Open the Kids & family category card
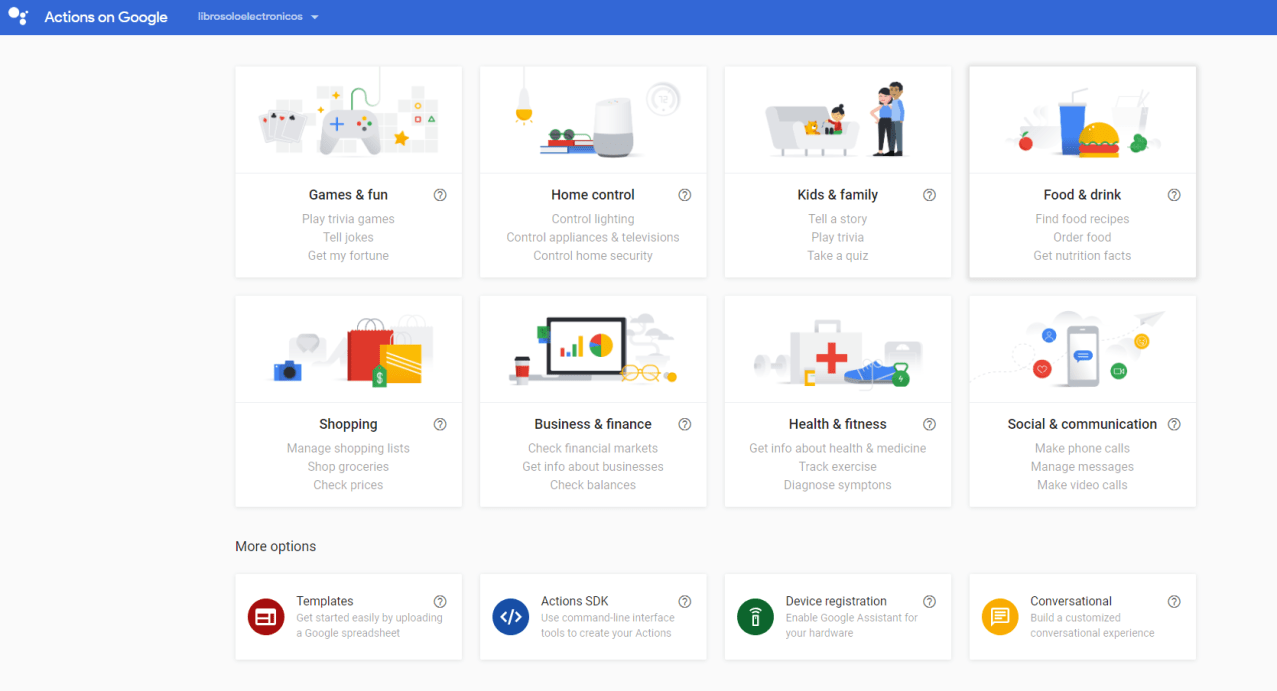Screen dimensions: 1277x691 (x=837, y=170)
